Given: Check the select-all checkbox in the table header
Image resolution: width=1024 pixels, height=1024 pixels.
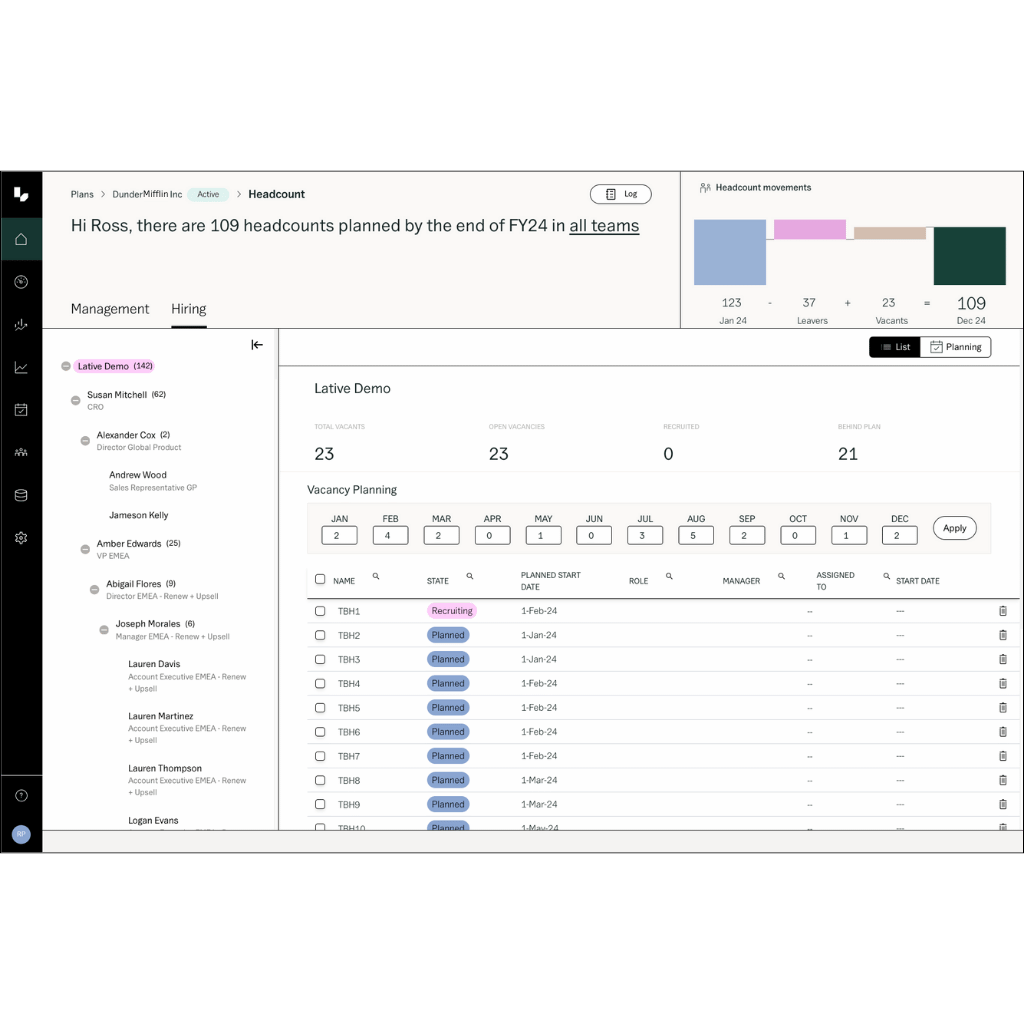Looking at the screenshot, I should coord(320,578).
